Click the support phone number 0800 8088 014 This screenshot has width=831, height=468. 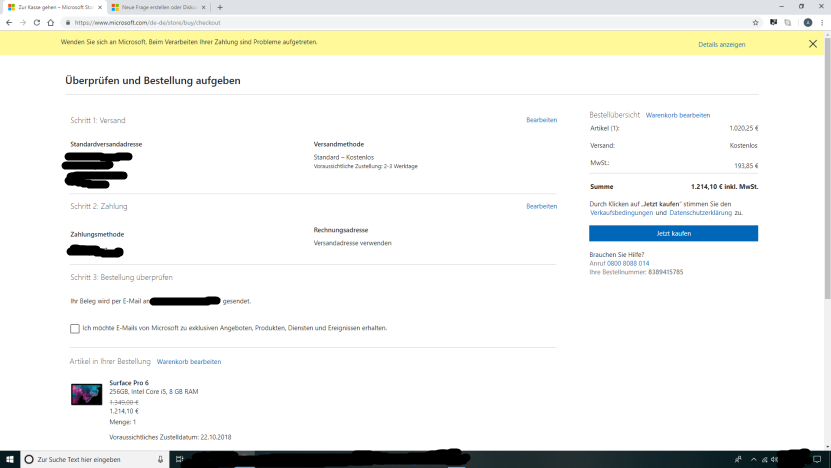point(627,263)
